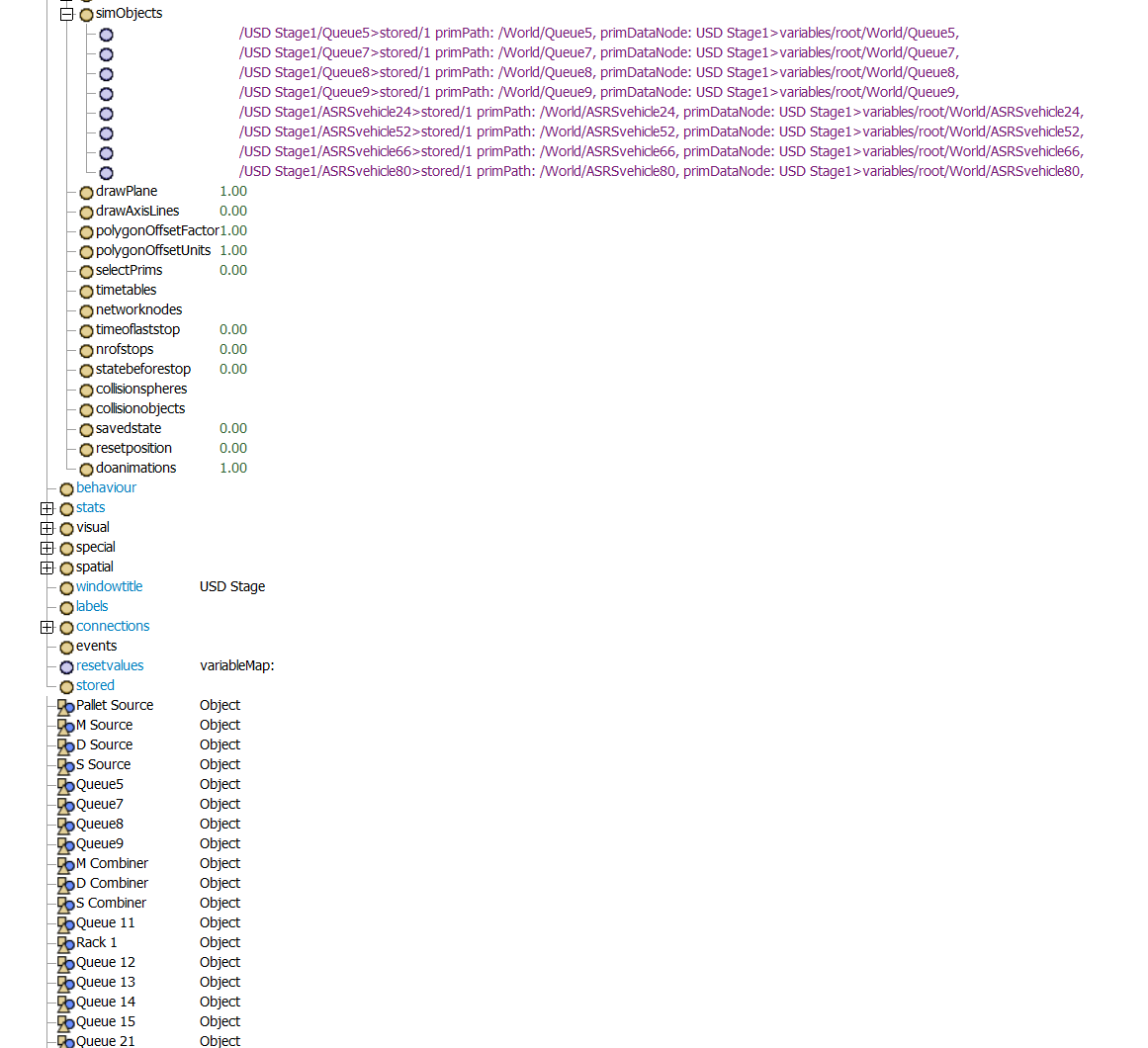Click the doanimations node icon

point(86,469)
